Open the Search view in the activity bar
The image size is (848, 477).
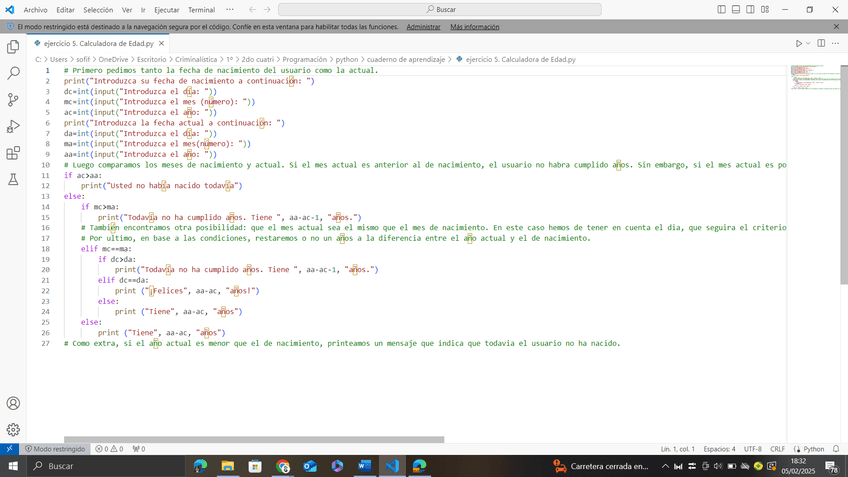(x=13, y=73)
